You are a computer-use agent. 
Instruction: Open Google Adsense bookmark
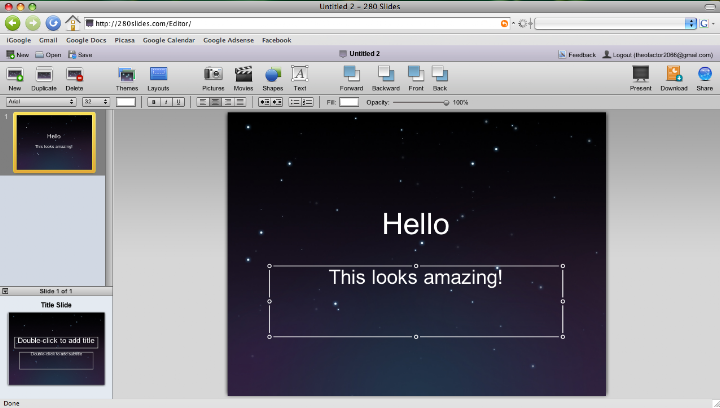point(228,40)
